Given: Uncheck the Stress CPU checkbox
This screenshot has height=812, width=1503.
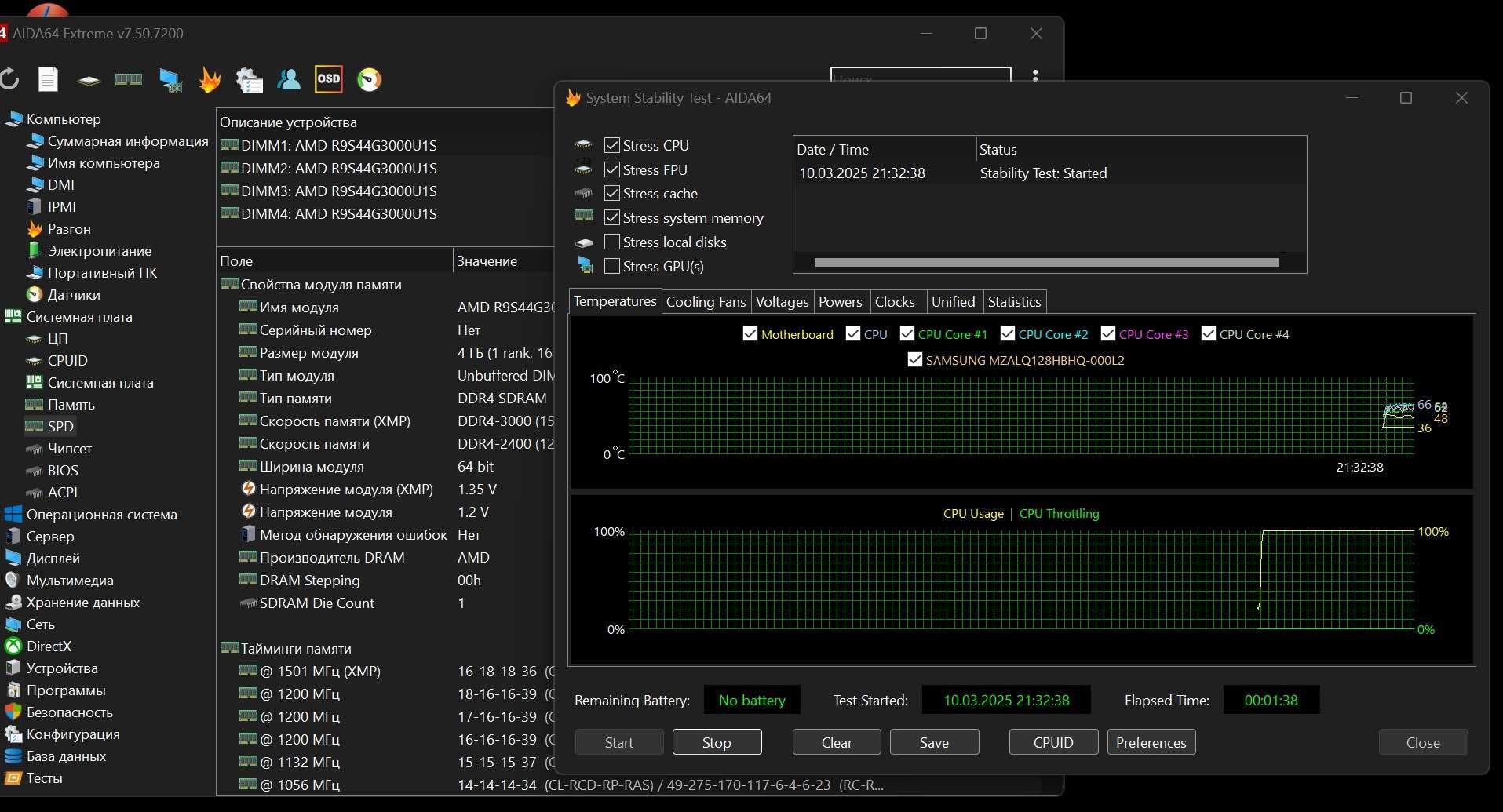Looking at the screenshot, I should 612,145.
